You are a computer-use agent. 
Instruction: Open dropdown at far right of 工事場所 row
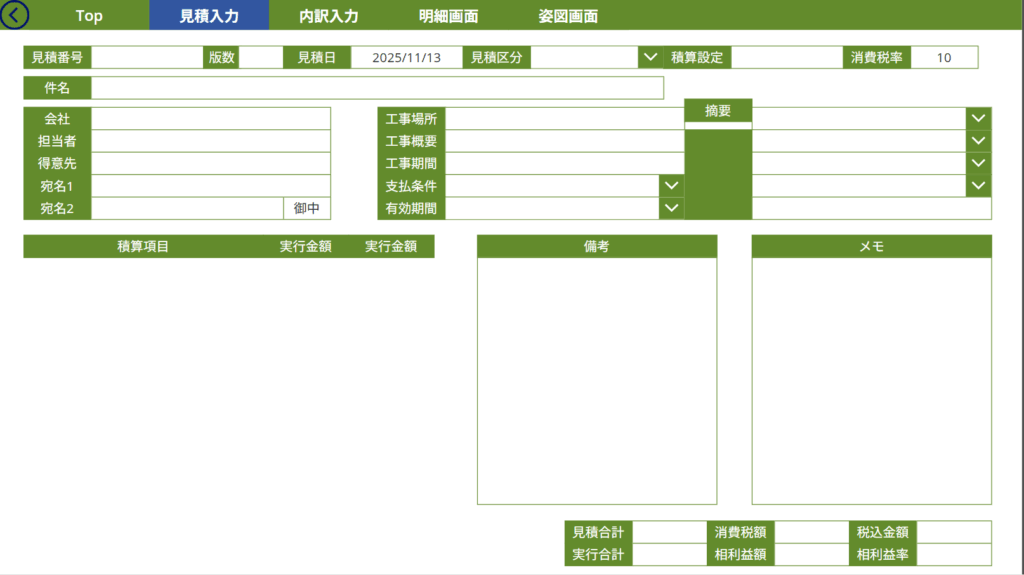click(979, 118)
